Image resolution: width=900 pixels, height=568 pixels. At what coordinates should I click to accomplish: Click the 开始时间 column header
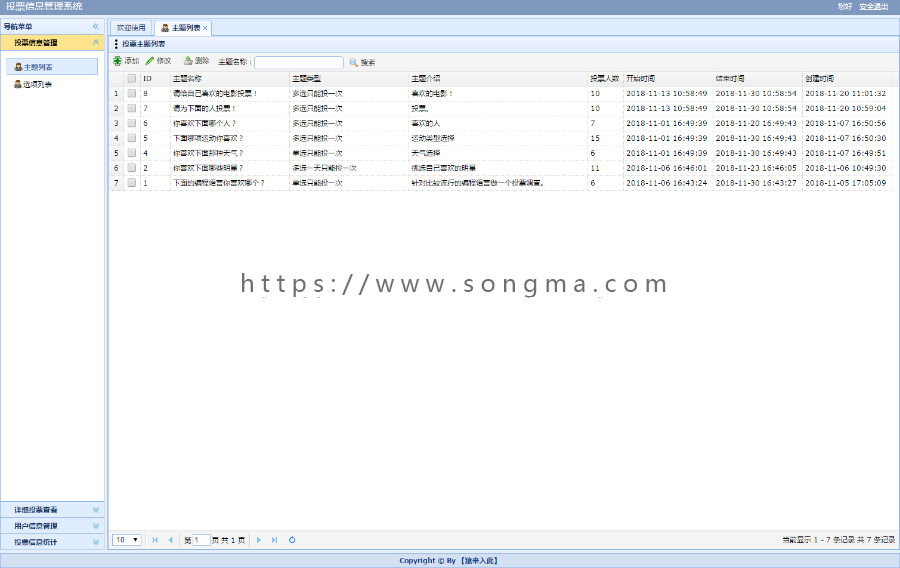(668, 79)
